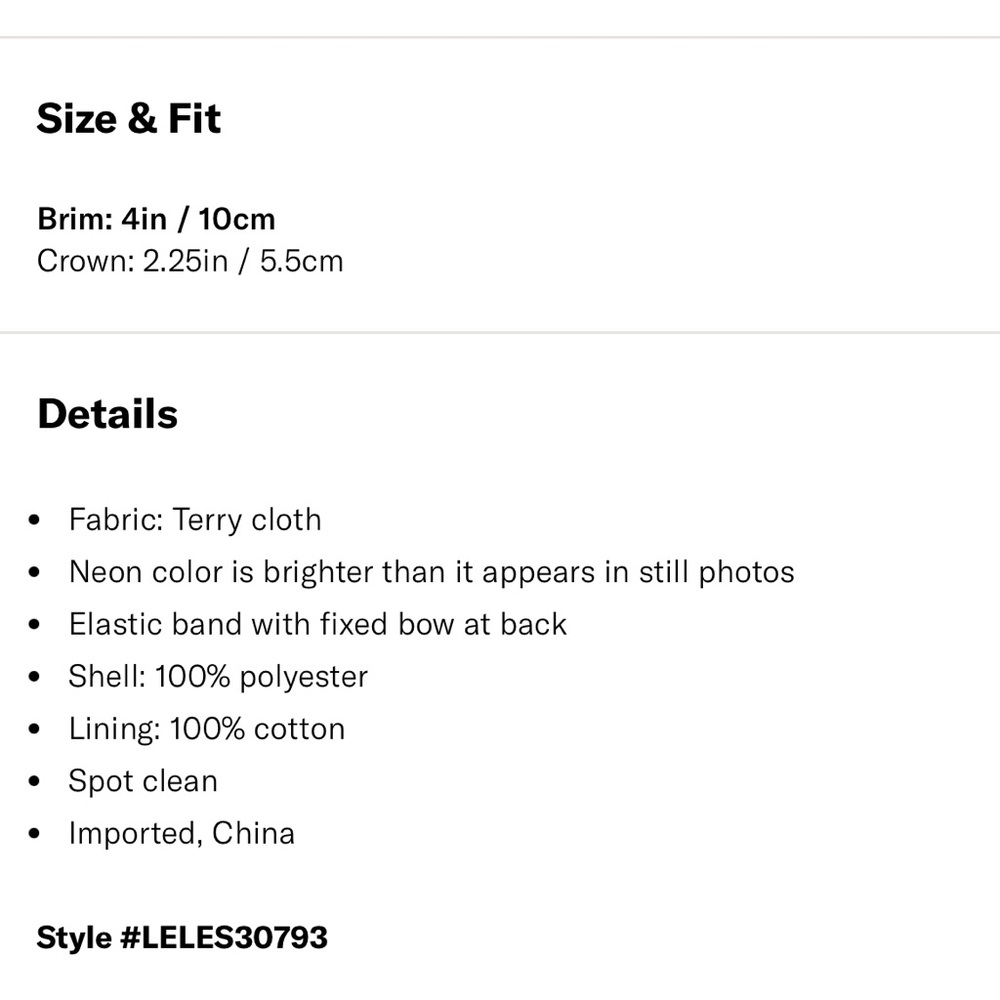Click the divider line above Details heading

[x=500, y=332]
